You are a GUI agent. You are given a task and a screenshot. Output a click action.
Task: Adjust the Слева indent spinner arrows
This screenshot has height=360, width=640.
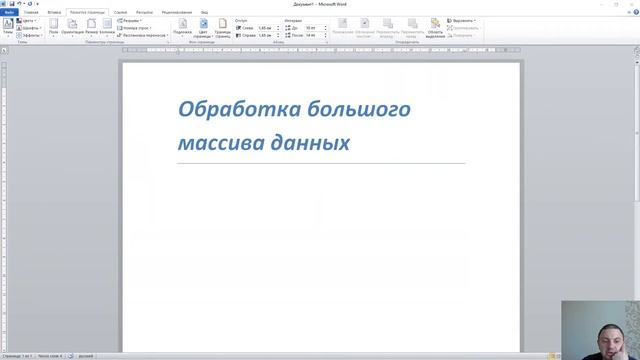point(278,28)
